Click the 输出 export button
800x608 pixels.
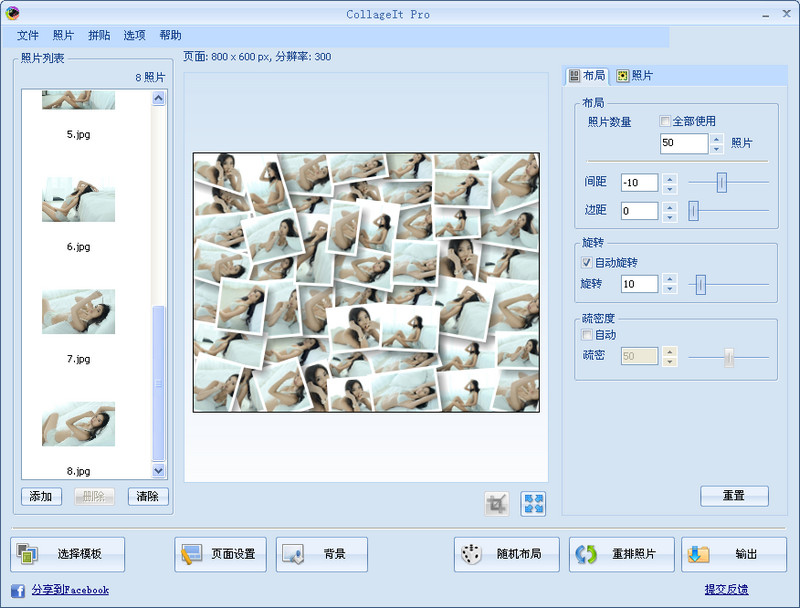(x=734, y=554)
